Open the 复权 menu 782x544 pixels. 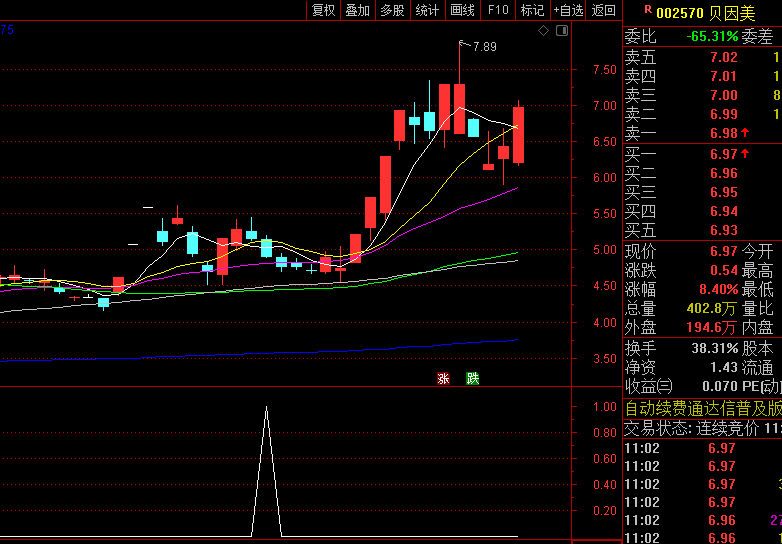[324, 10]
